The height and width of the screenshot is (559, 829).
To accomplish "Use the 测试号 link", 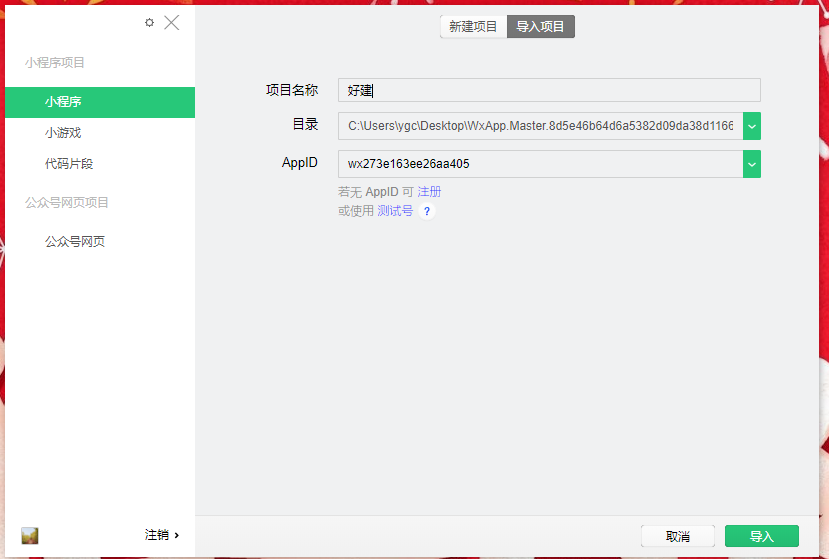I will (395, 210).
